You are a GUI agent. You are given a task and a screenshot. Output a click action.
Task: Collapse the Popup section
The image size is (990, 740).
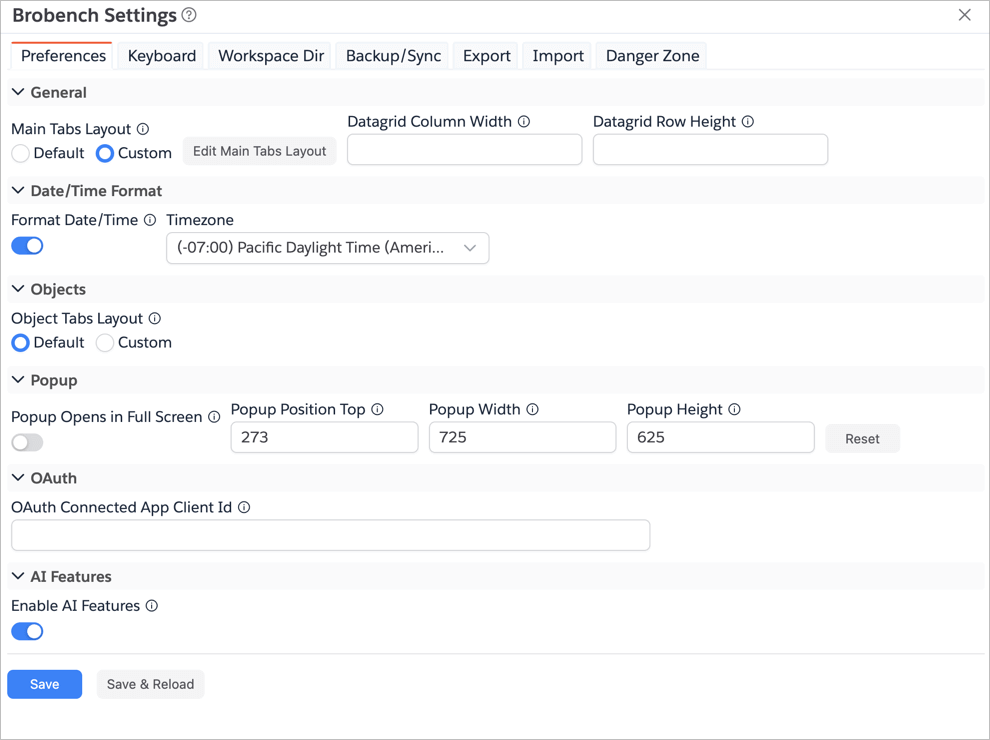(18, 380)
